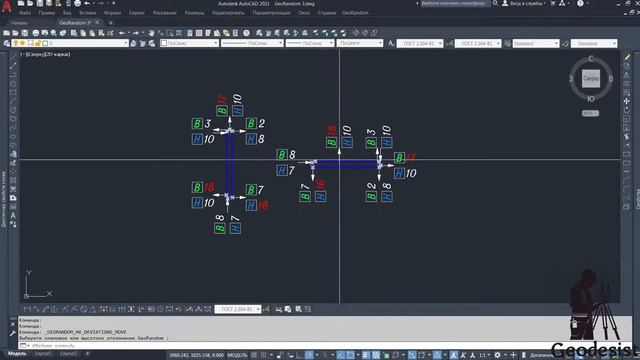The height and width of the screenshot is (360, 640).
Task: Open the dimension style ГОСТ 2.304-81 dropdown
Action: point(478,43)
